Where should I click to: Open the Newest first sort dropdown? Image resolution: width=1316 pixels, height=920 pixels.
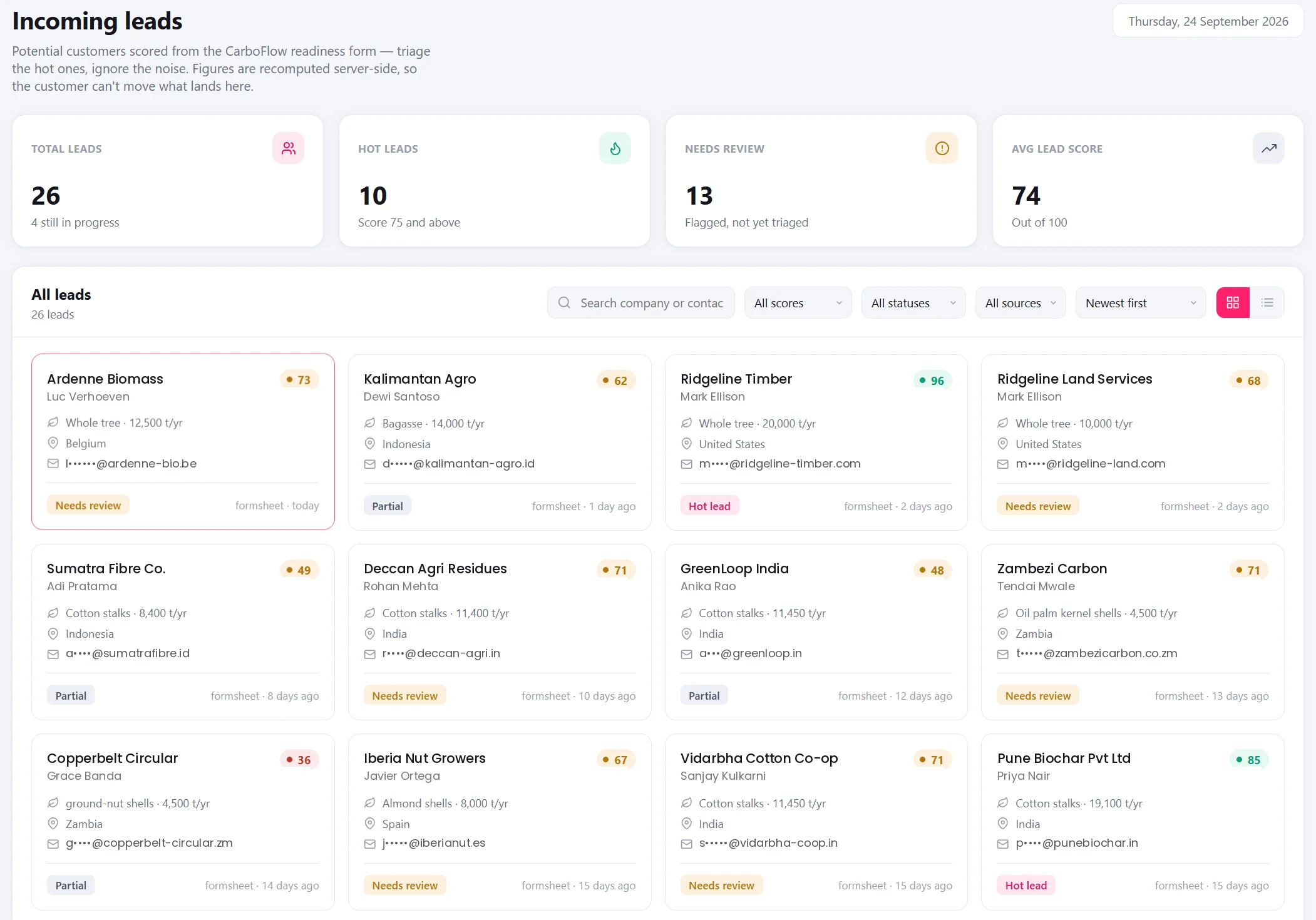coord(1141,303)
